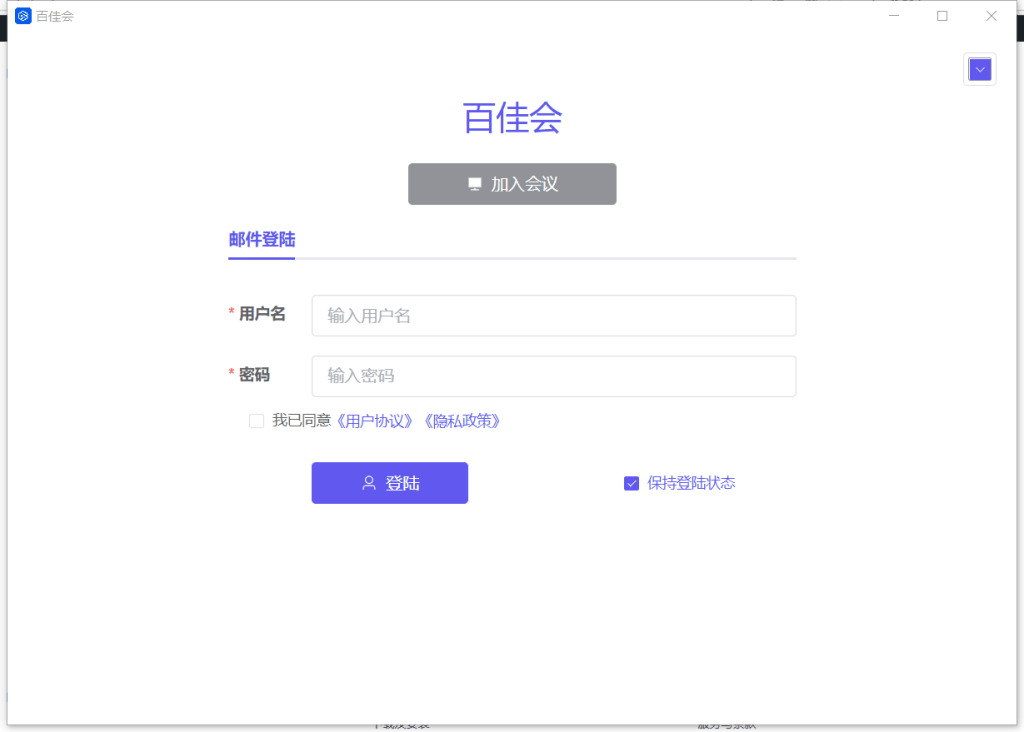Open the purple dropdown arrow at top right
1024x732 pixels.
point(980,69)
